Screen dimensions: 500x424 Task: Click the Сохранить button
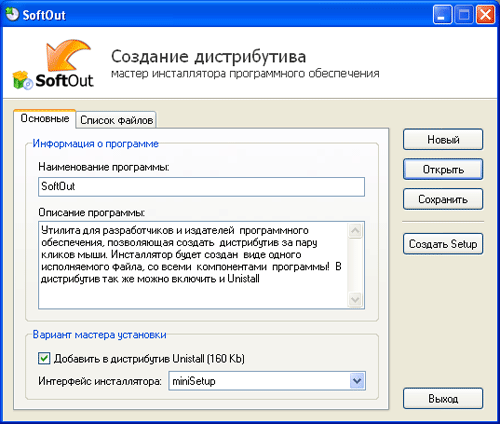[x=443, y=199]
